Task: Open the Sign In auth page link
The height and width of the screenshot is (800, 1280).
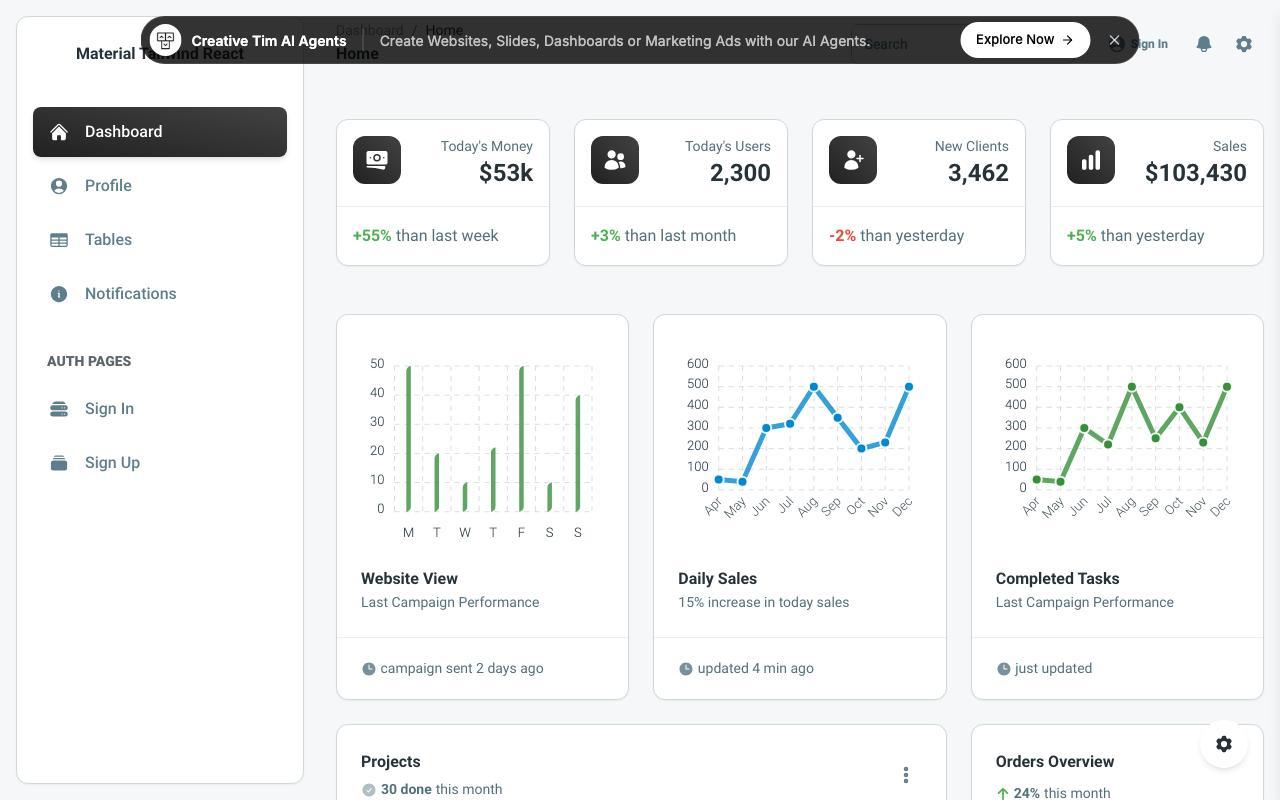Action: 160,409
